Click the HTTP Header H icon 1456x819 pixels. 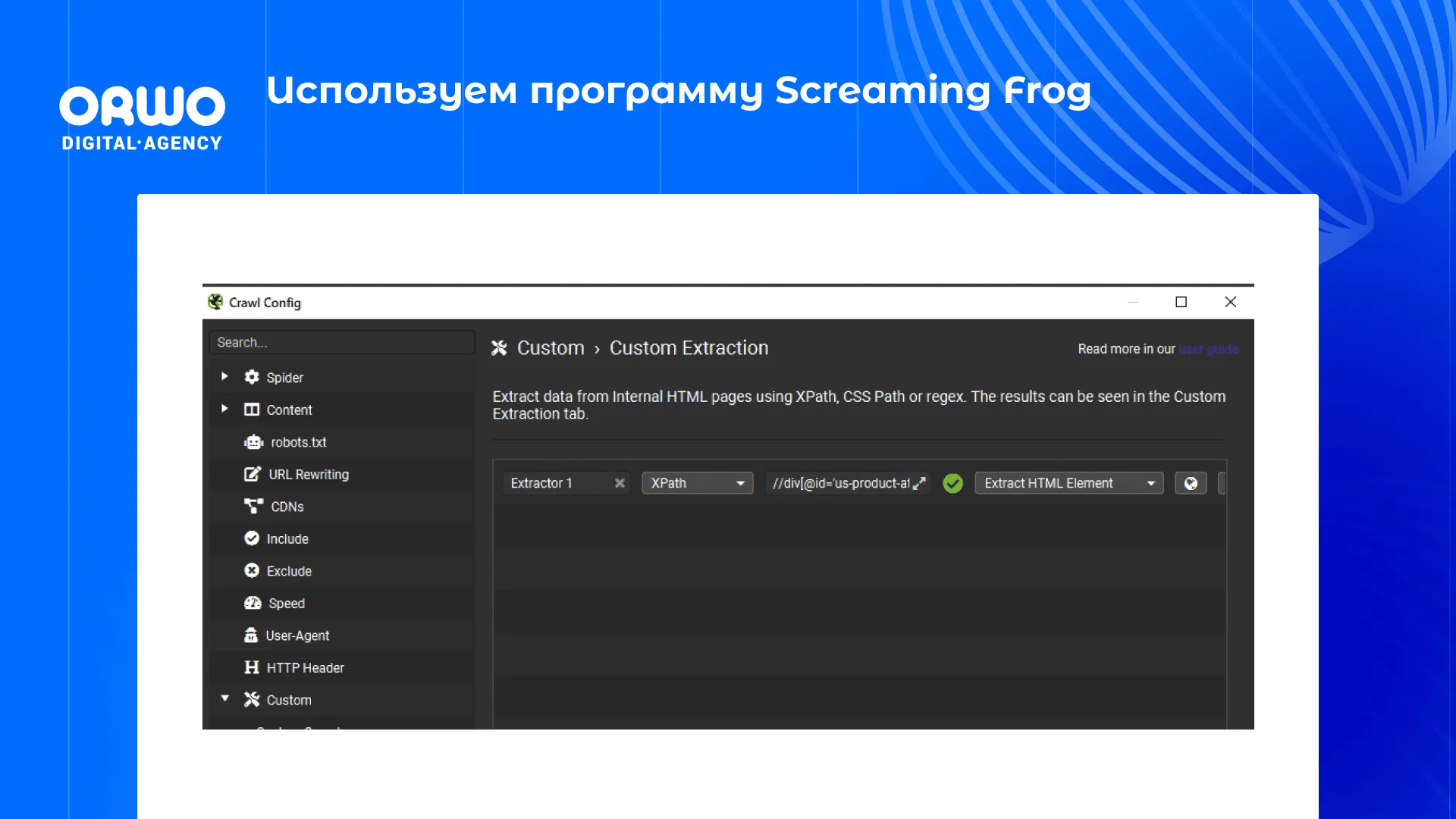(252, 667)
